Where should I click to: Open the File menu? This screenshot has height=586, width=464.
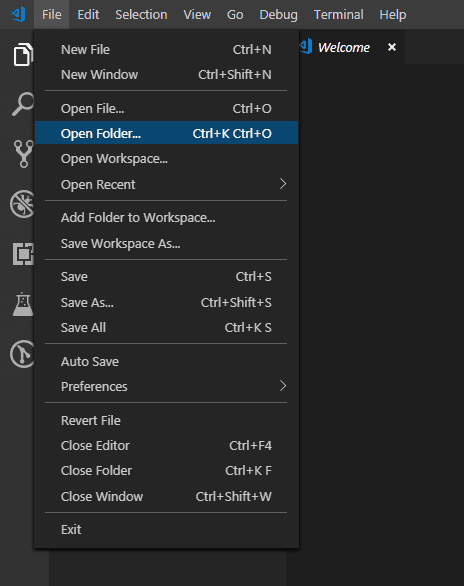[52, 15]
